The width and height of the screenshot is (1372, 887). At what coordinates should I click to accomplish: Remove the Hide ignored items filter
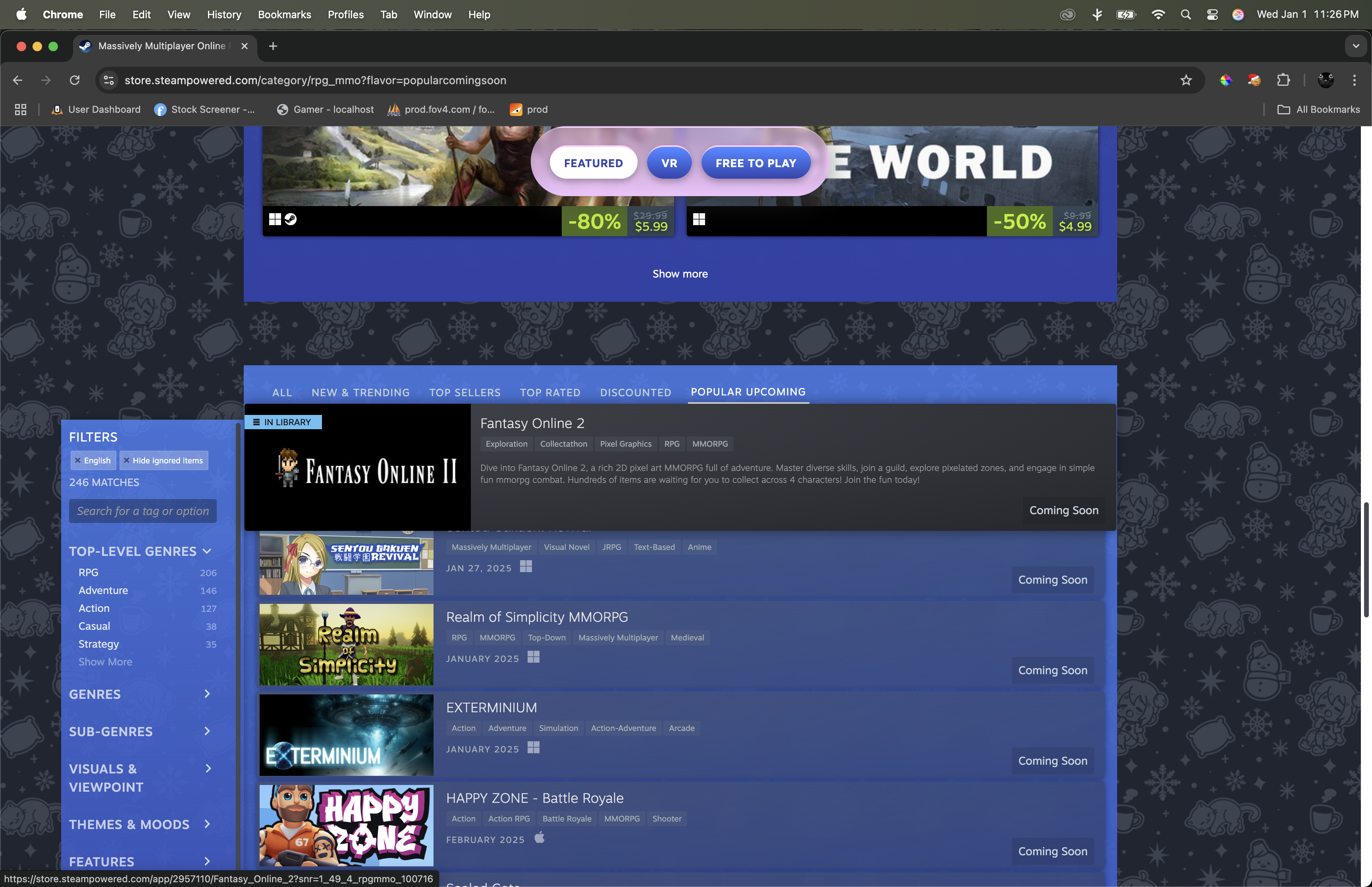(x=127, y=460)
